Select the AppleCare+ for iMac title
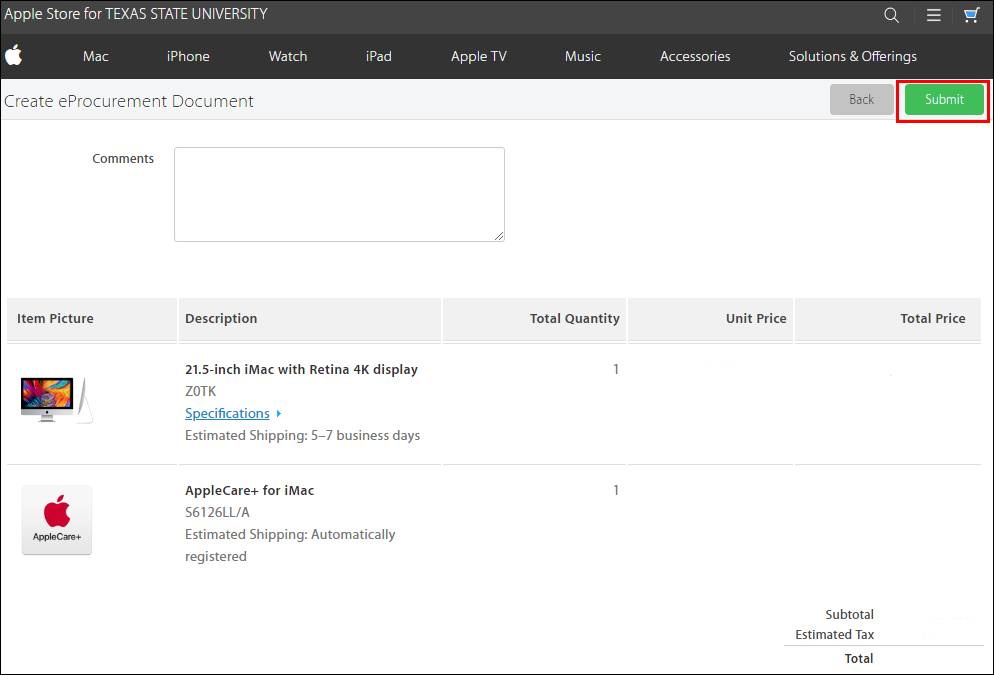 [249, 491]
